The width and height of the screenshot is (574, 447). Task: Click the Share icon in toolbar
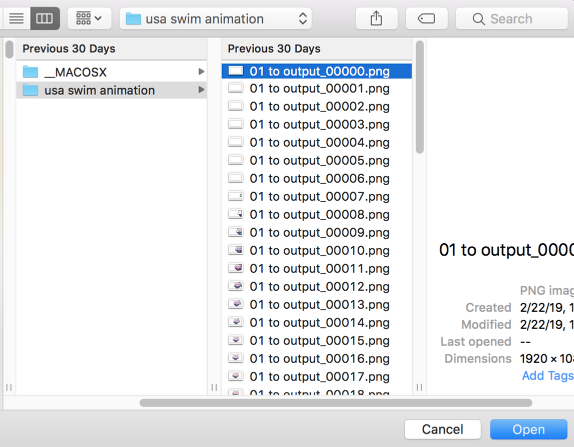point(376,18)
